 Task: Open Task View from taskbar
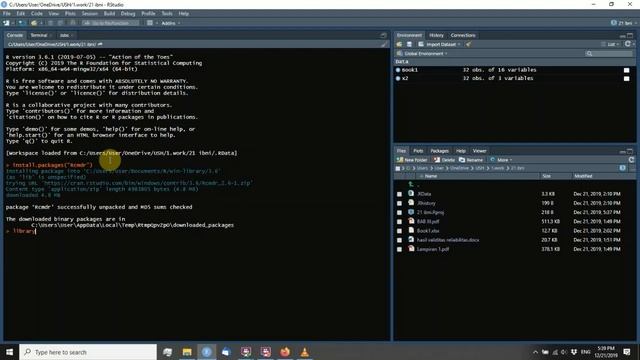coord(167,352)
